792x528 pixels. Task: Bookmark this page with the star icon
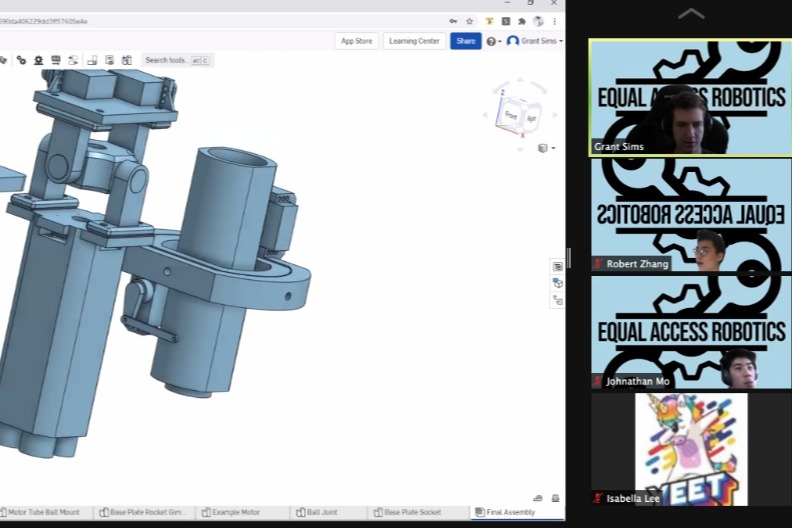tap(470, 21)
